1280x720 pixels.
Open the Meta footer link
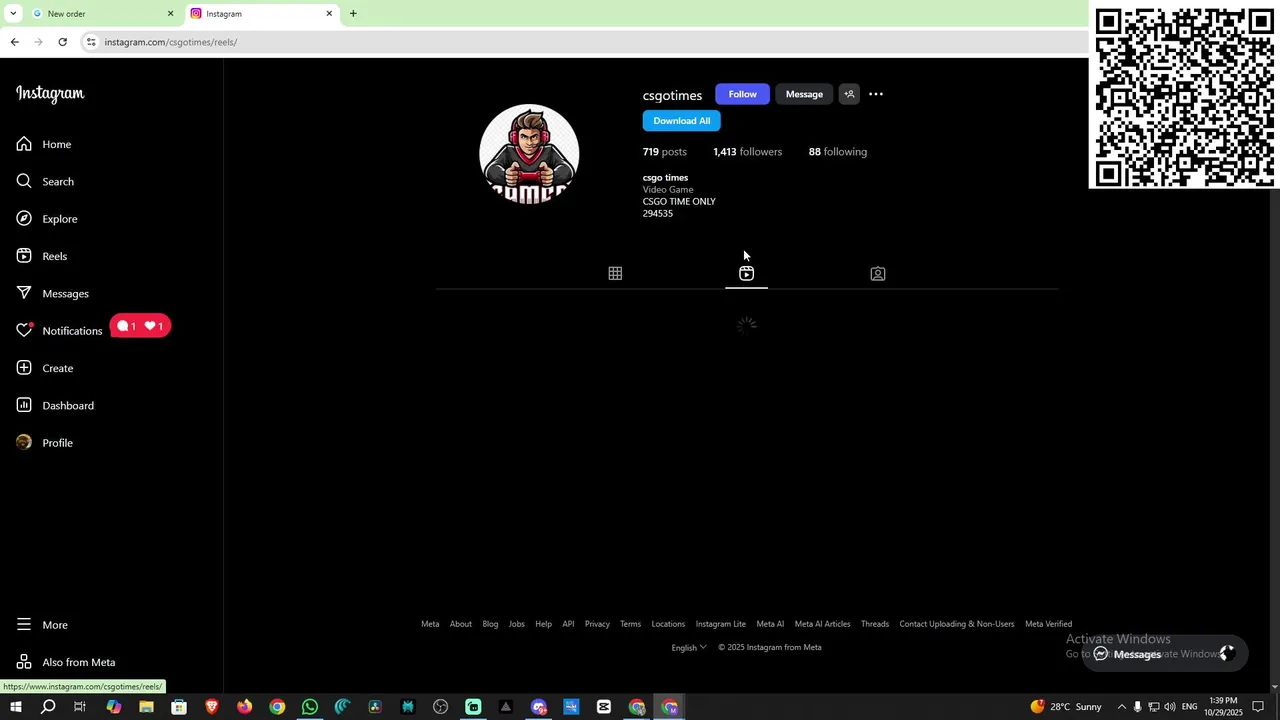[x=430, y=624]
